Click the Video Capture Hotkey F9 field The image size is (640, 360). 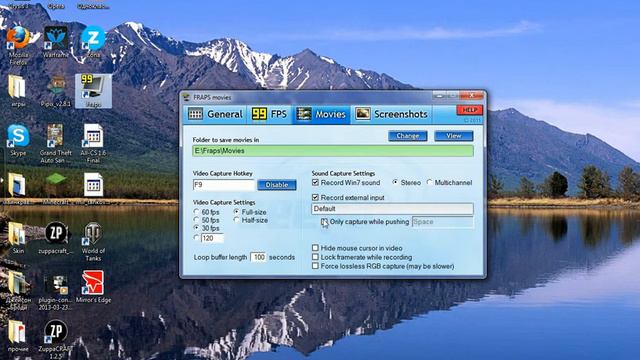coord(224,185)
